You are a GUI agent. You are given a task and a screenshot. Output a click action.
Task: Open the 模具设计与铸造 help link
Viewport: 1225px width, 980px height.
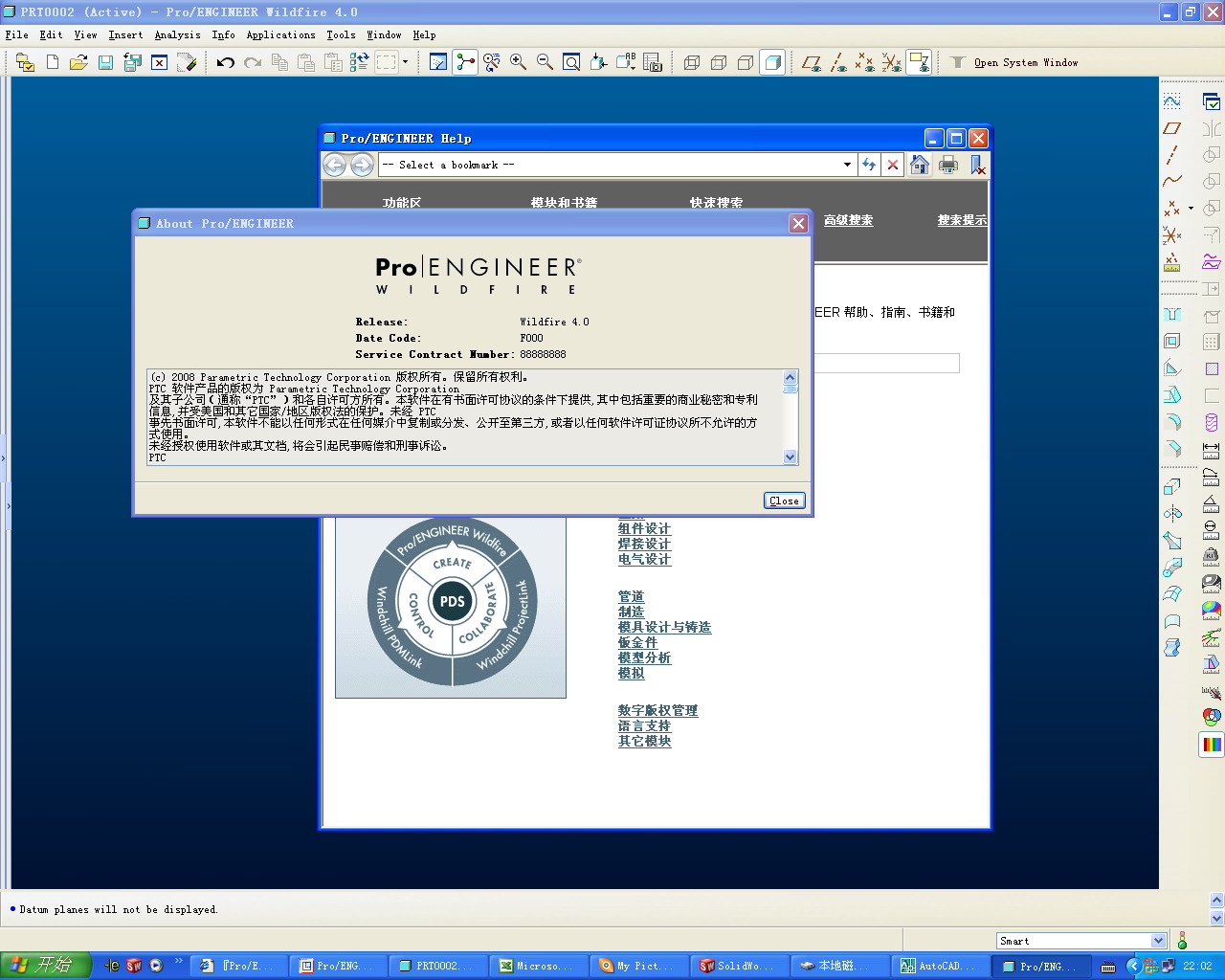click(x=664, y=627)
